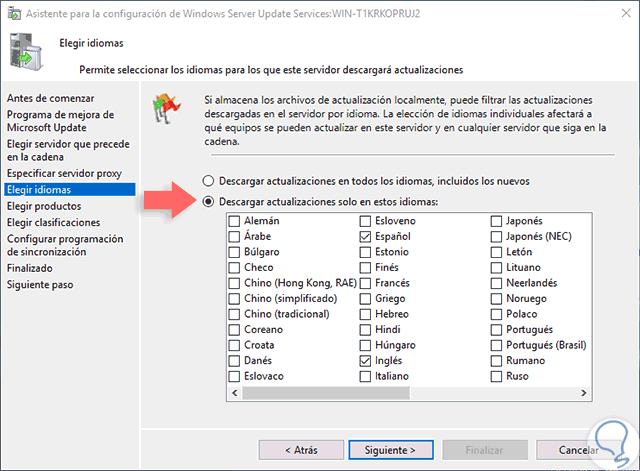Check the Polaco language
This screenshot has width=640, height=471.
496,314
